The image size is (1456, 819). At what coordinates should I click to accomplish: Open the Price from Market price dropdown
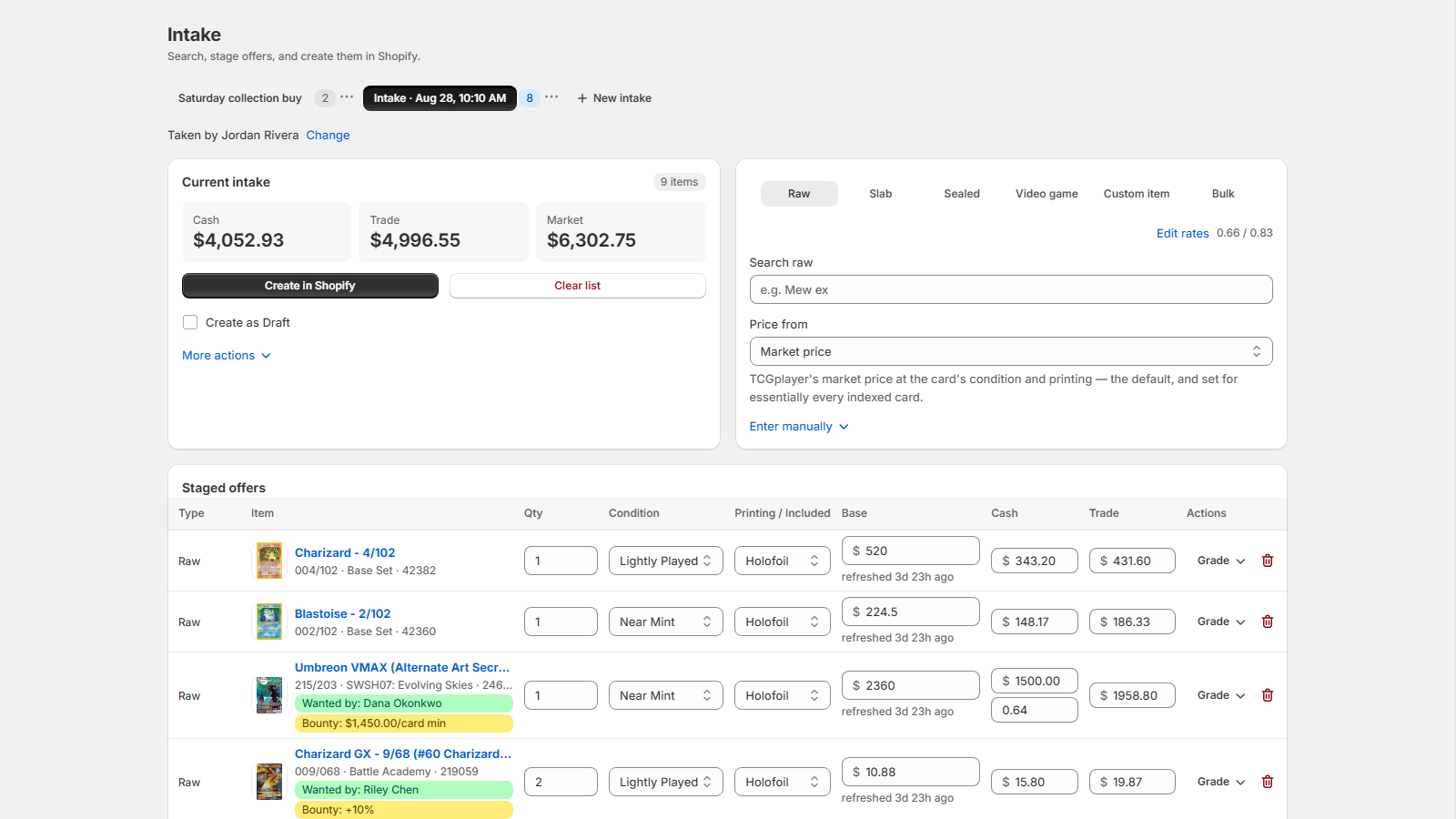1011,351
